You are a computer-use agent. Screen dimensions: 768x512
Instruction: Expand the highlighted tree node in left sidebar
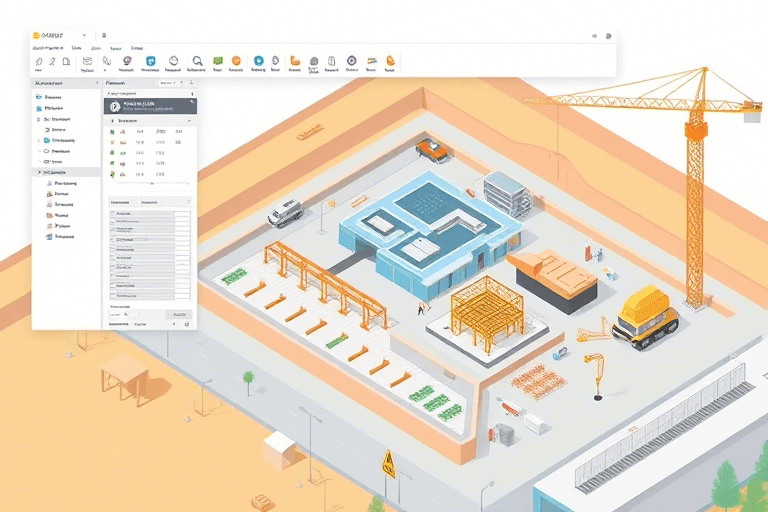click(38, 172)
